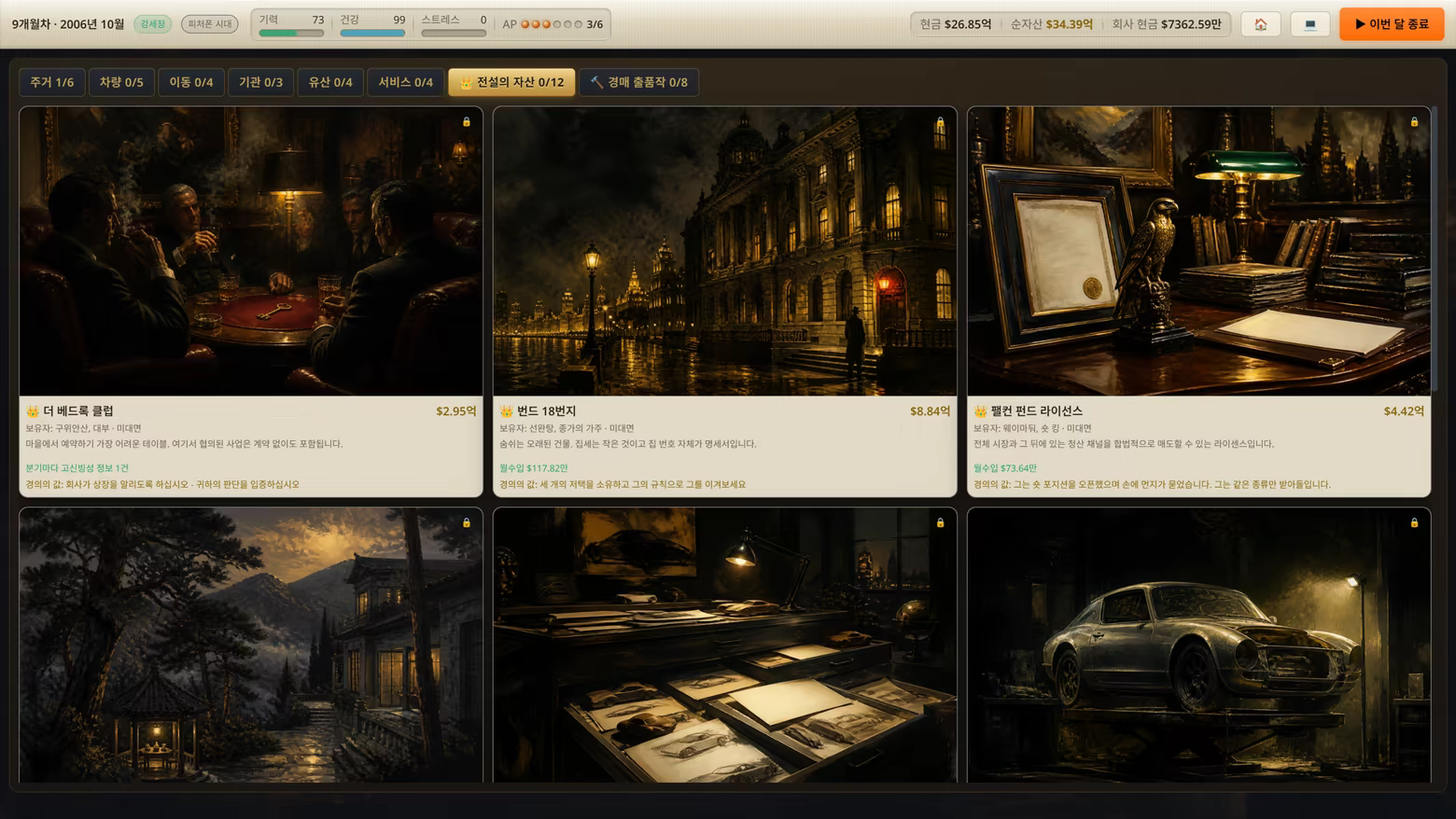Click the 더 베드록 클럽 title
Screen dimensions: 1456x819
[x=78, y=410]
